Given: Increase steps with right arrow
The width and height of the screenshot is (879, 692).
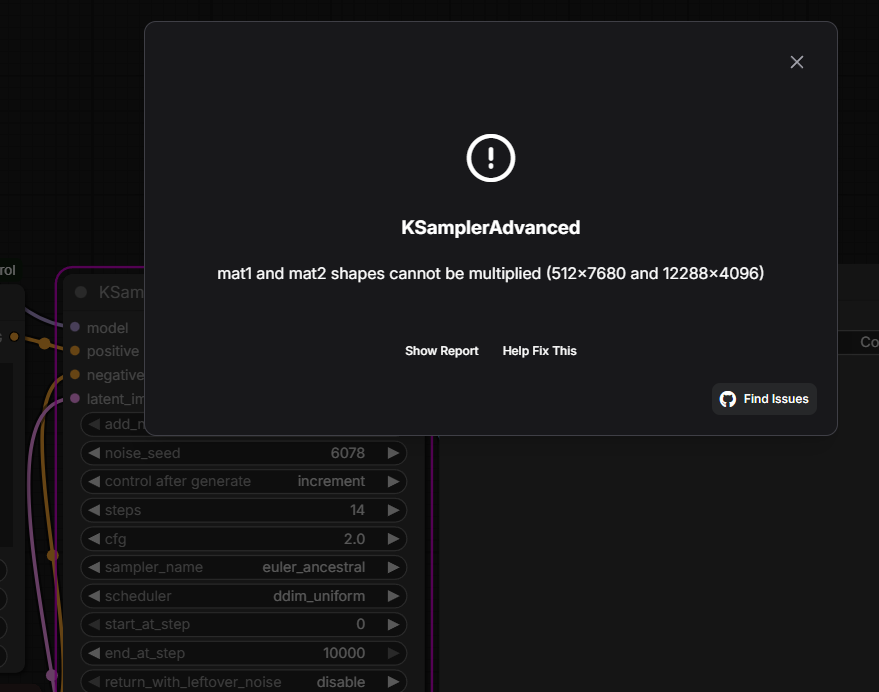Looking at the screenshot, I should click(x=393, y=510).
